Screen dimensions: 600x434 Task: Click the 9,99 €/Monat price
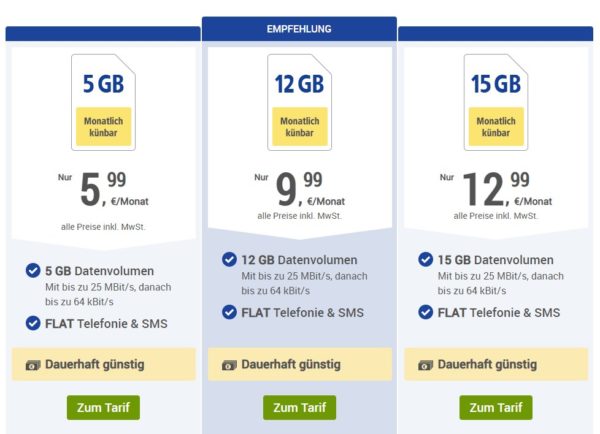(299, 187)
